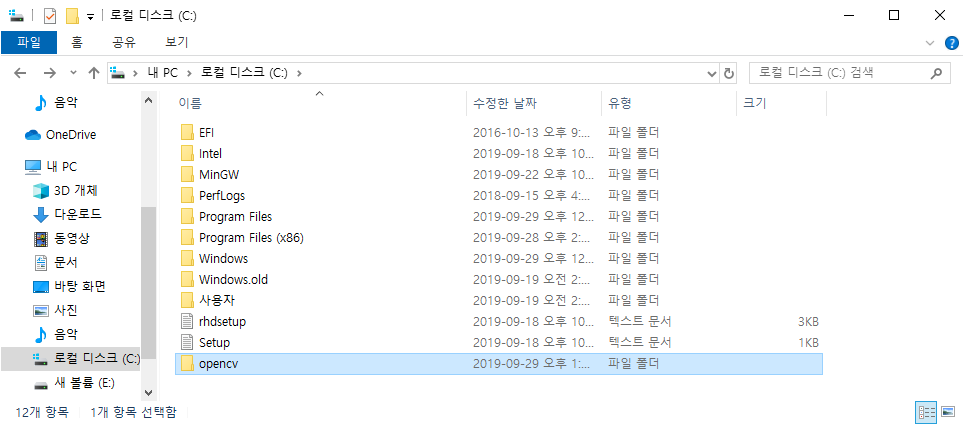Select 로컬 디스크 (C:) in the address breadcrumb

[x=244, y=73]
